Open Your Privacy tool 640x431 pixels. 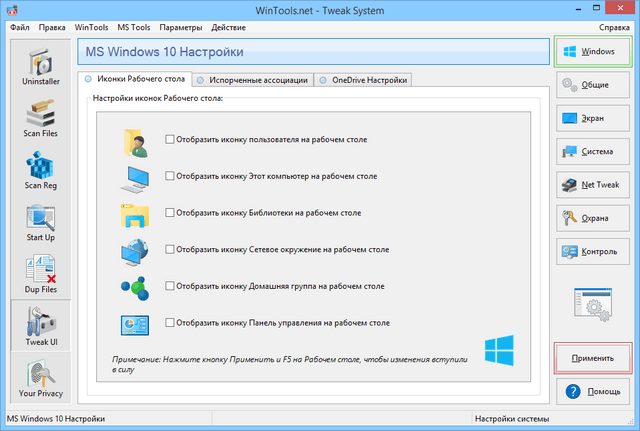pos(39,380)
